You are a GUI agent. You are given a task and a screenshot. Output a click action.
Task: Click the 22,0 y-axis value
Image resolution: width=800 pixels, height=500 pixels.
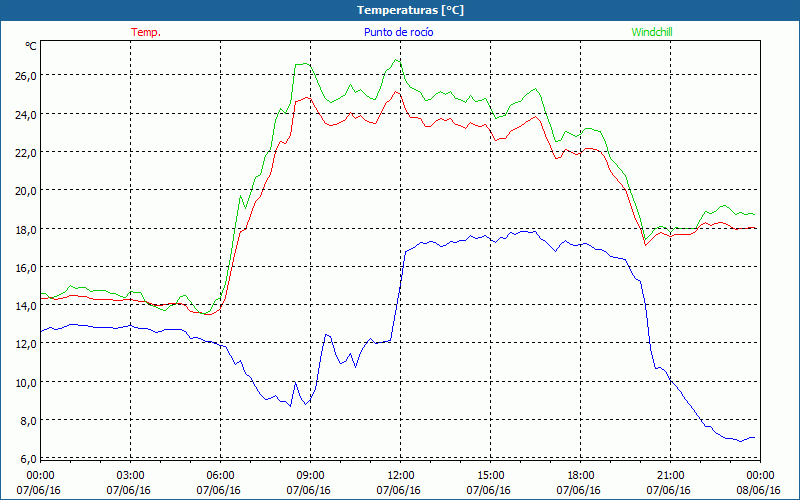[26, 153]
